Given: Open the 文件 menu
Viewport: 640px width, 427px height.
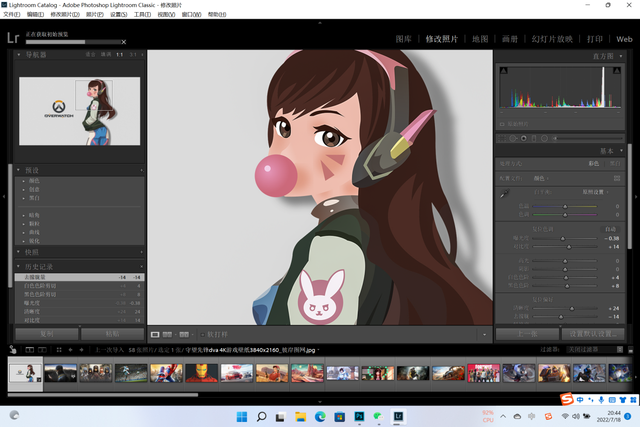Looking at the screenshot, I should 11,14.
